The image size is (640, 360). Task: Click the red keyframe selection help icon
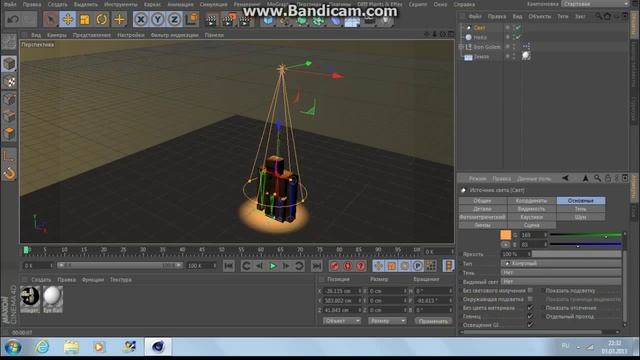[x=360, y=266]
